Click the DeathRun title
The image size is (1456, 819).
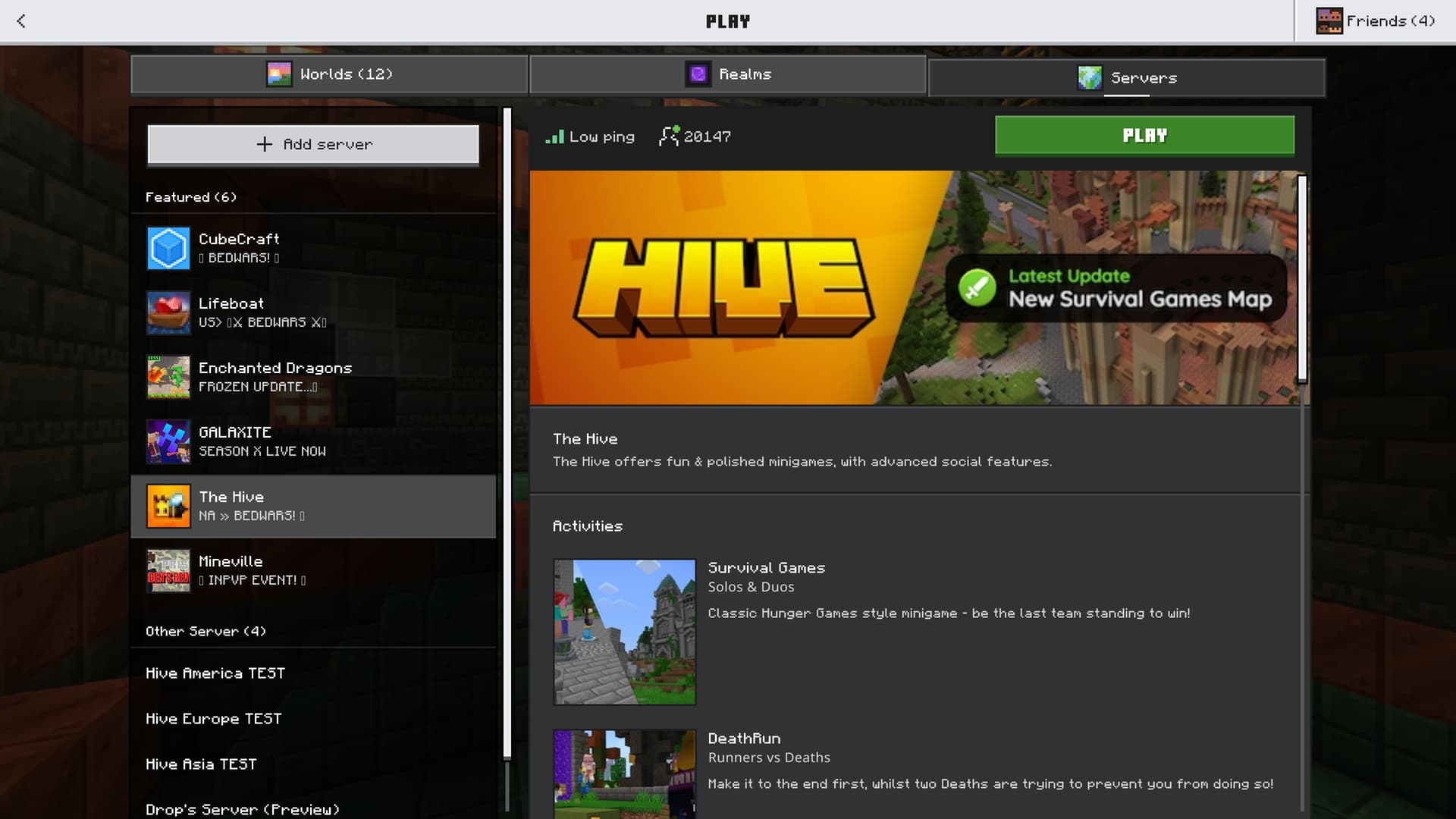[744, 739]
